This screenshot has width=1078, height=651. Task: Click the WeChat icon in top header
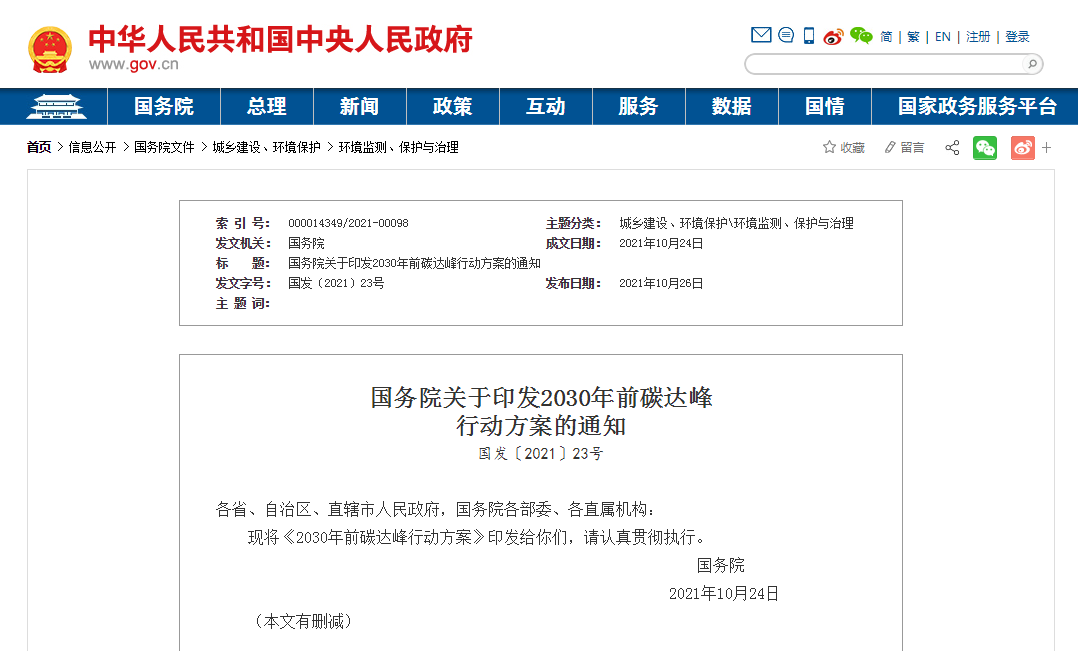(x=861, y=36)
